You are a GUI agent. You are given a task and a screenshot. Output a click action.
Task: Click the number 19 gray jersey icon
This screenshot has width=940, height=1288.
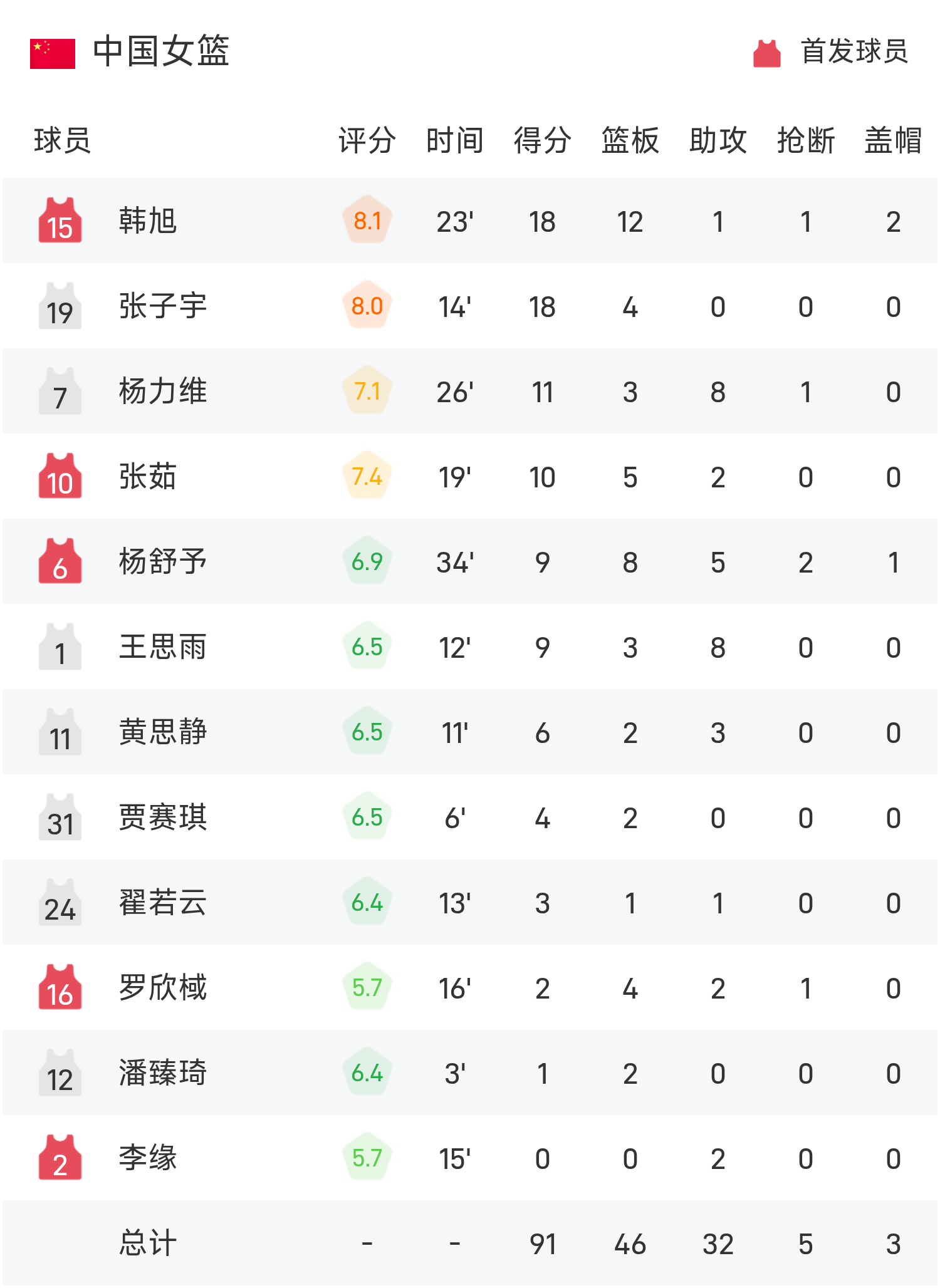pos(60,306)
